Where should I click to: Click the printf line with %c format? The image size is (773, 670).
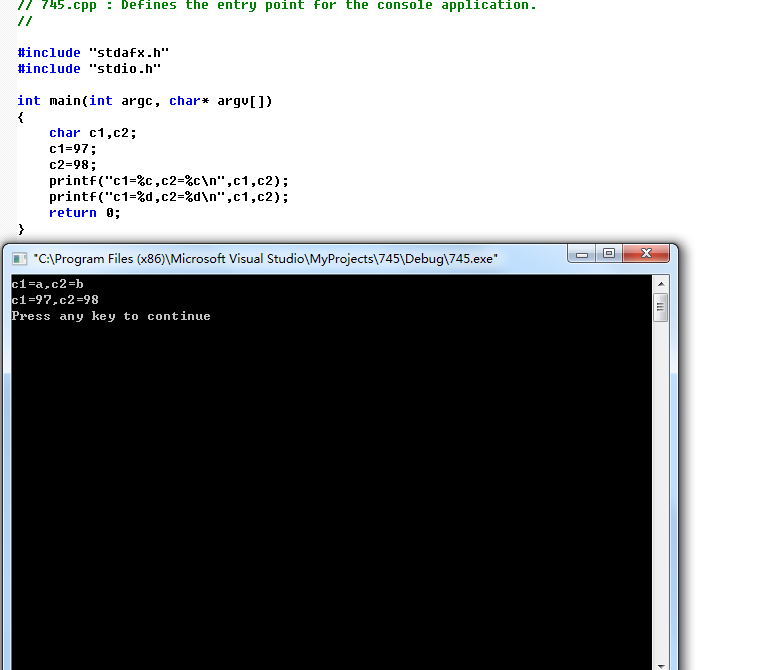[169, 181]
